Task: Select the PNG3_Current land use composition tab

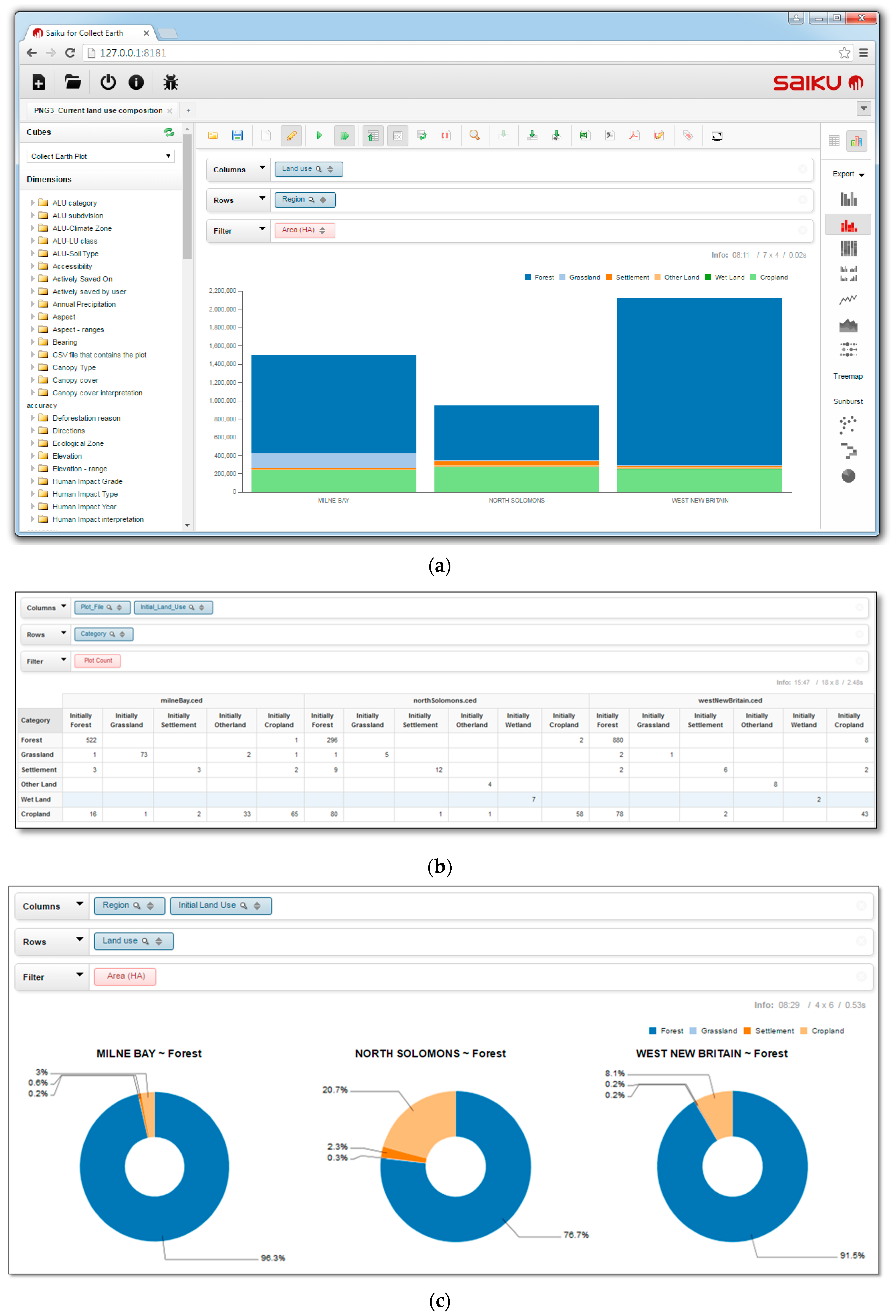Action: pyautogui.click(x=98, y=110)
